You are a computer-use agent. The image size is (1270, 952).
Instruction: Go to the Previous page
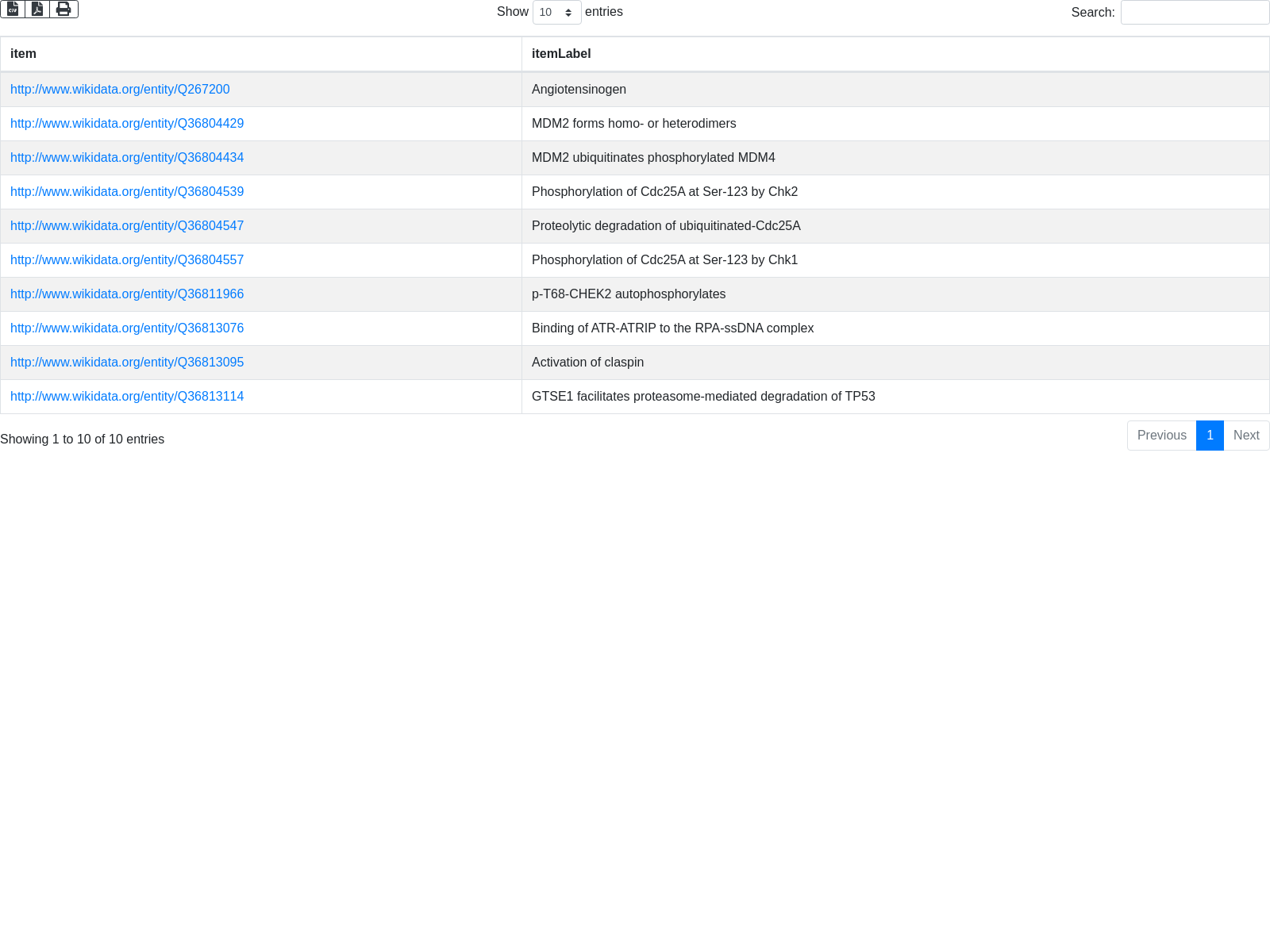tap(1161, 436)
